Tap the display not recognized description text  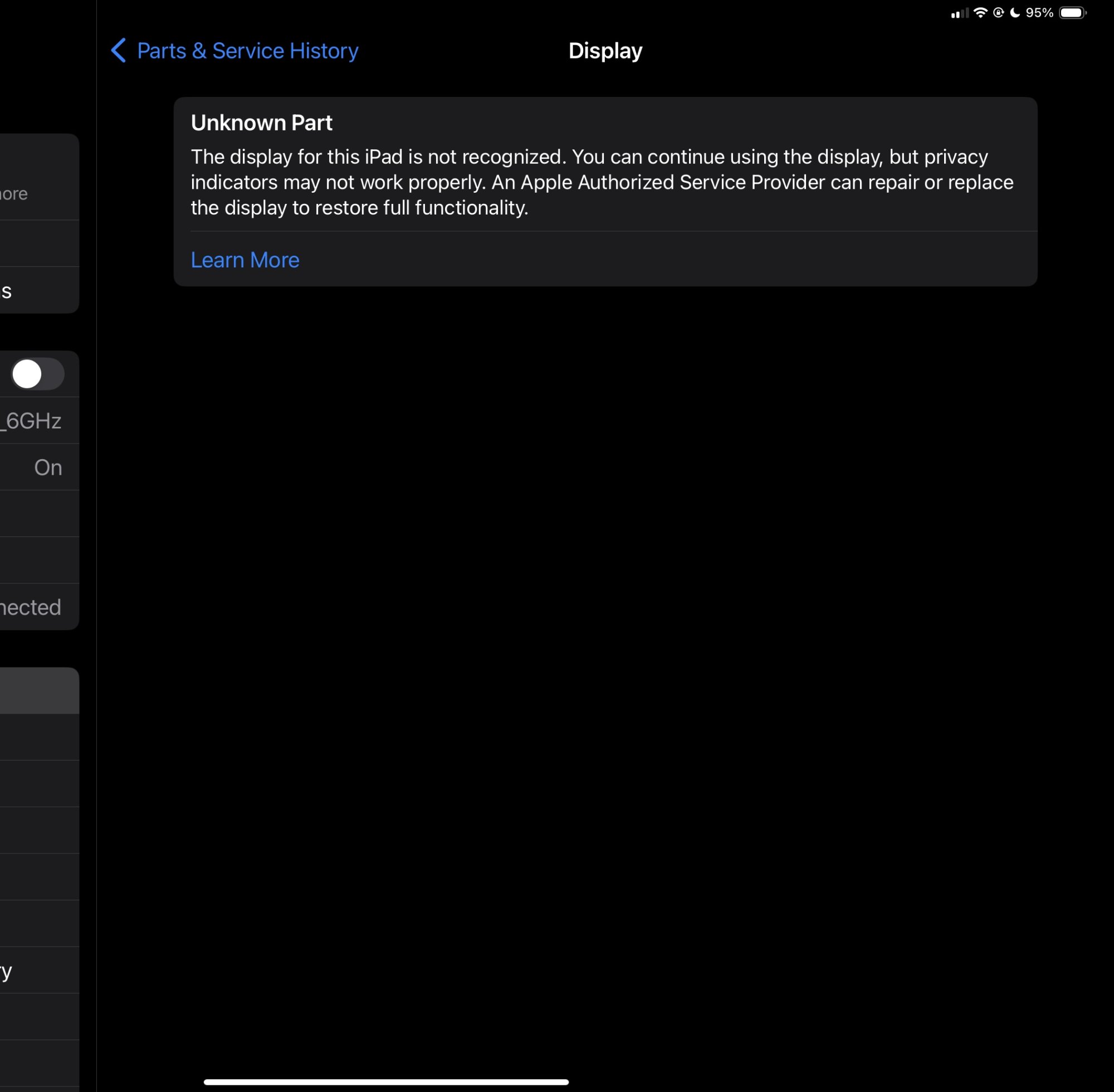click(602, 182)
